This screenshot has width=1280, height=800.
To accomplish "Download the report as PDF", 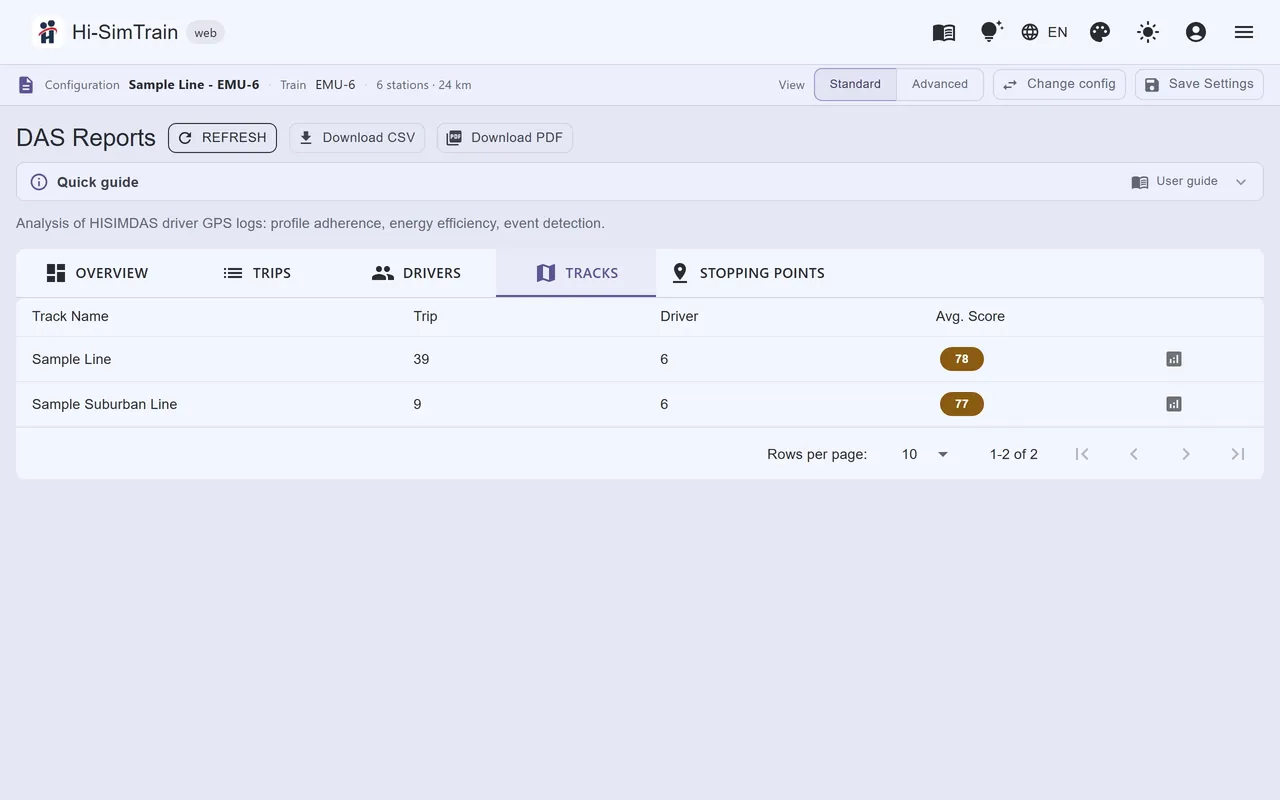I will pyautogui.click(x=505, y=138).
